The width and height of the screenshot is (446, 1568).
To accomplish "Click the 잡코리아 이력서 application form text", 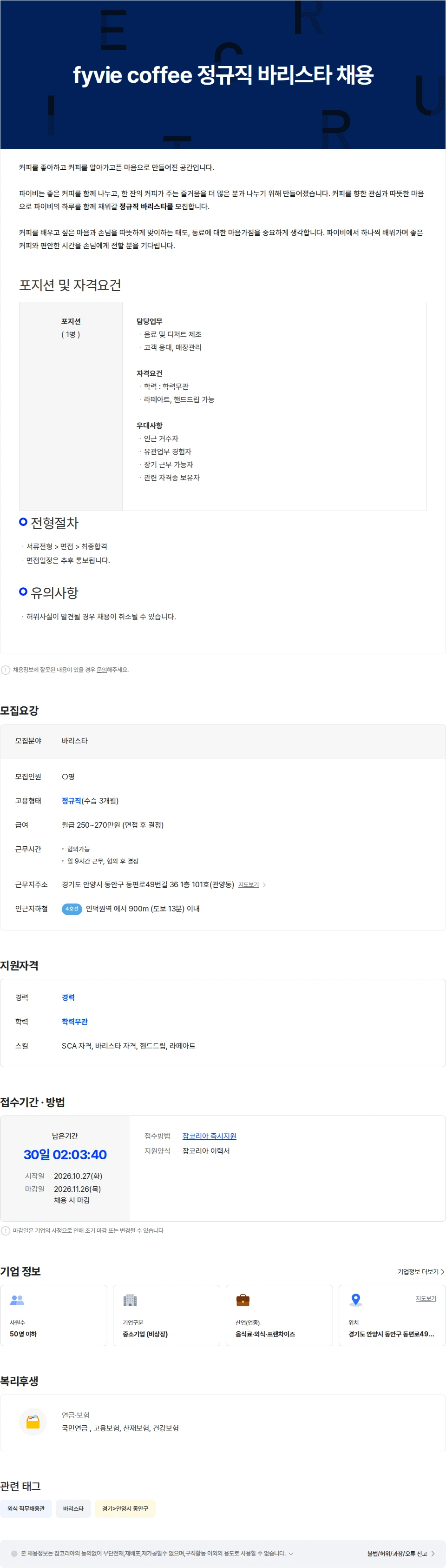I will pyautogui.click(x=206, y=1150).
